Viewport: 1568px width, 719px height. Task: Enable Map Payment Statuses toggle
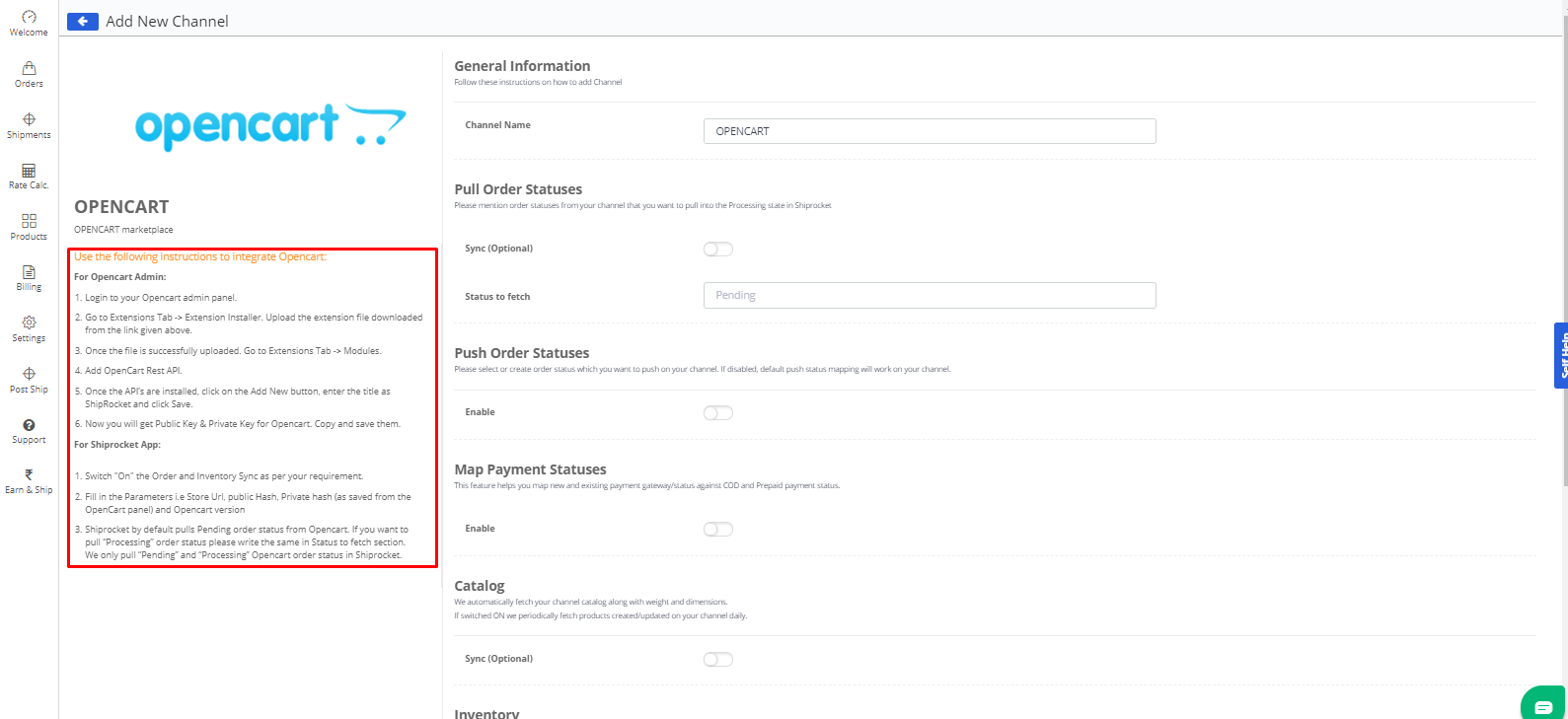tap(718, 529)
